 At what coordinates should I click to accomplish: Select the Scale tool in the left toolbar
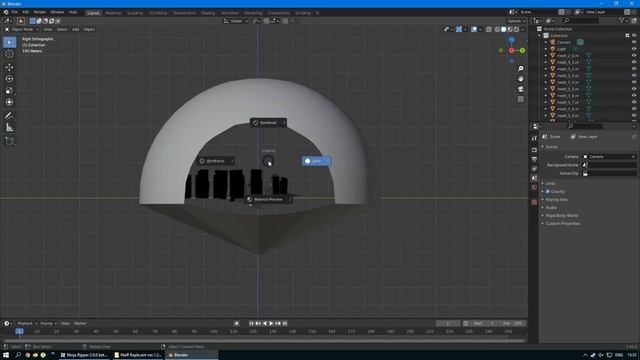tap(9, 91)
